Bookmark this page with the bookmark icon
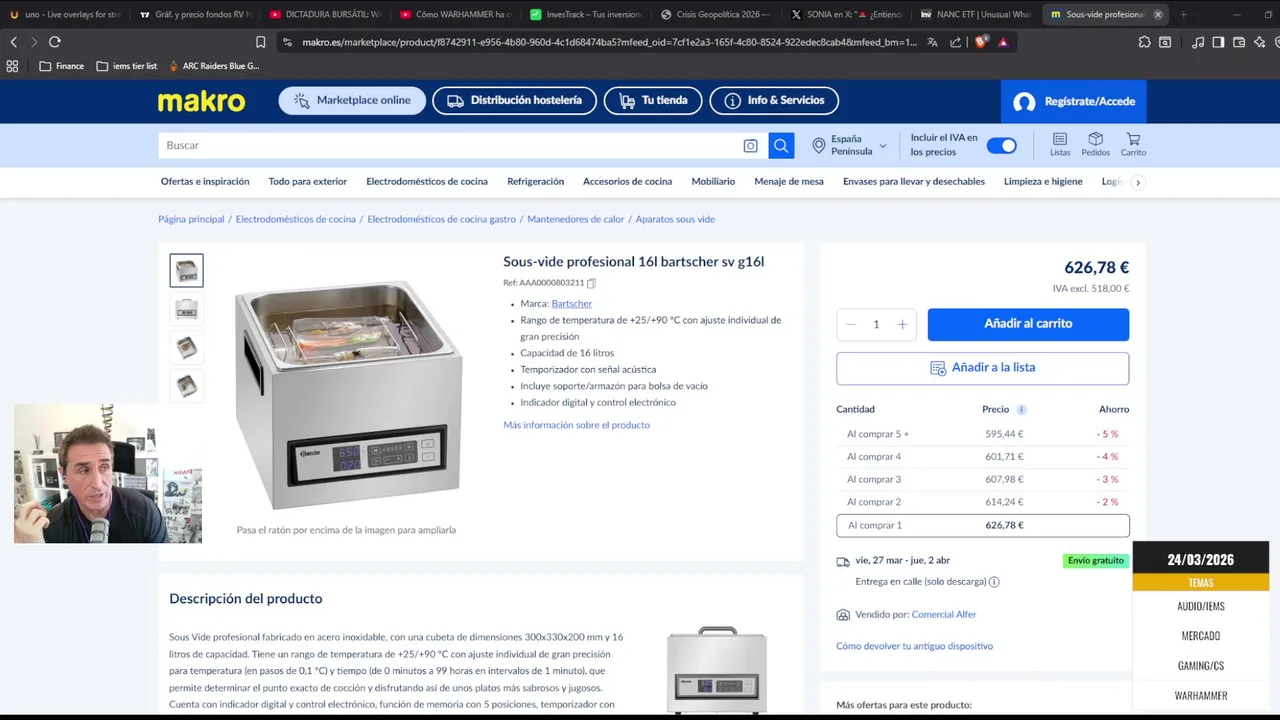 point(260,42)
